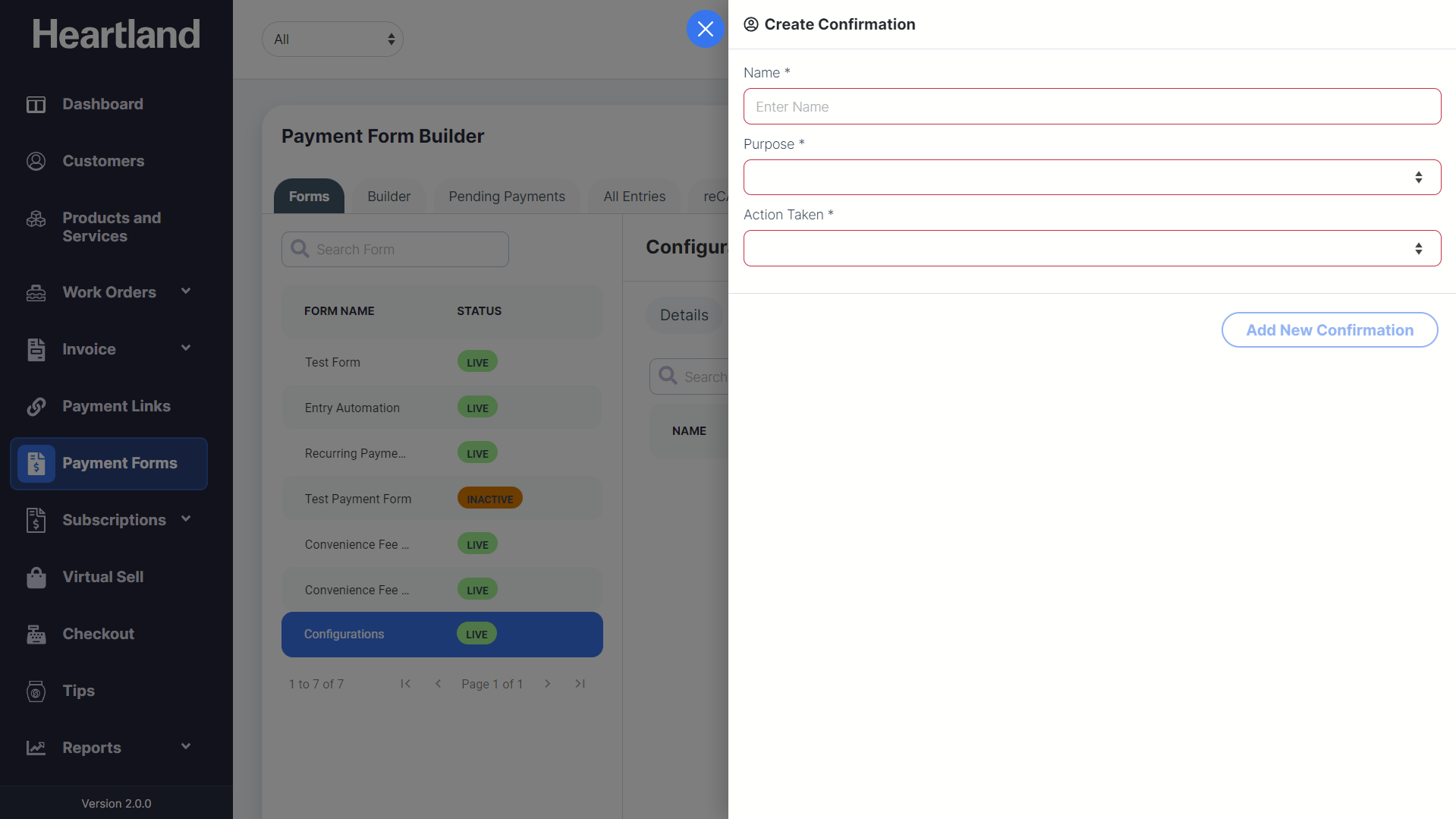Screen dimensions: 1456x819
Task: Click the Checkout register icon
Action: 36,635
